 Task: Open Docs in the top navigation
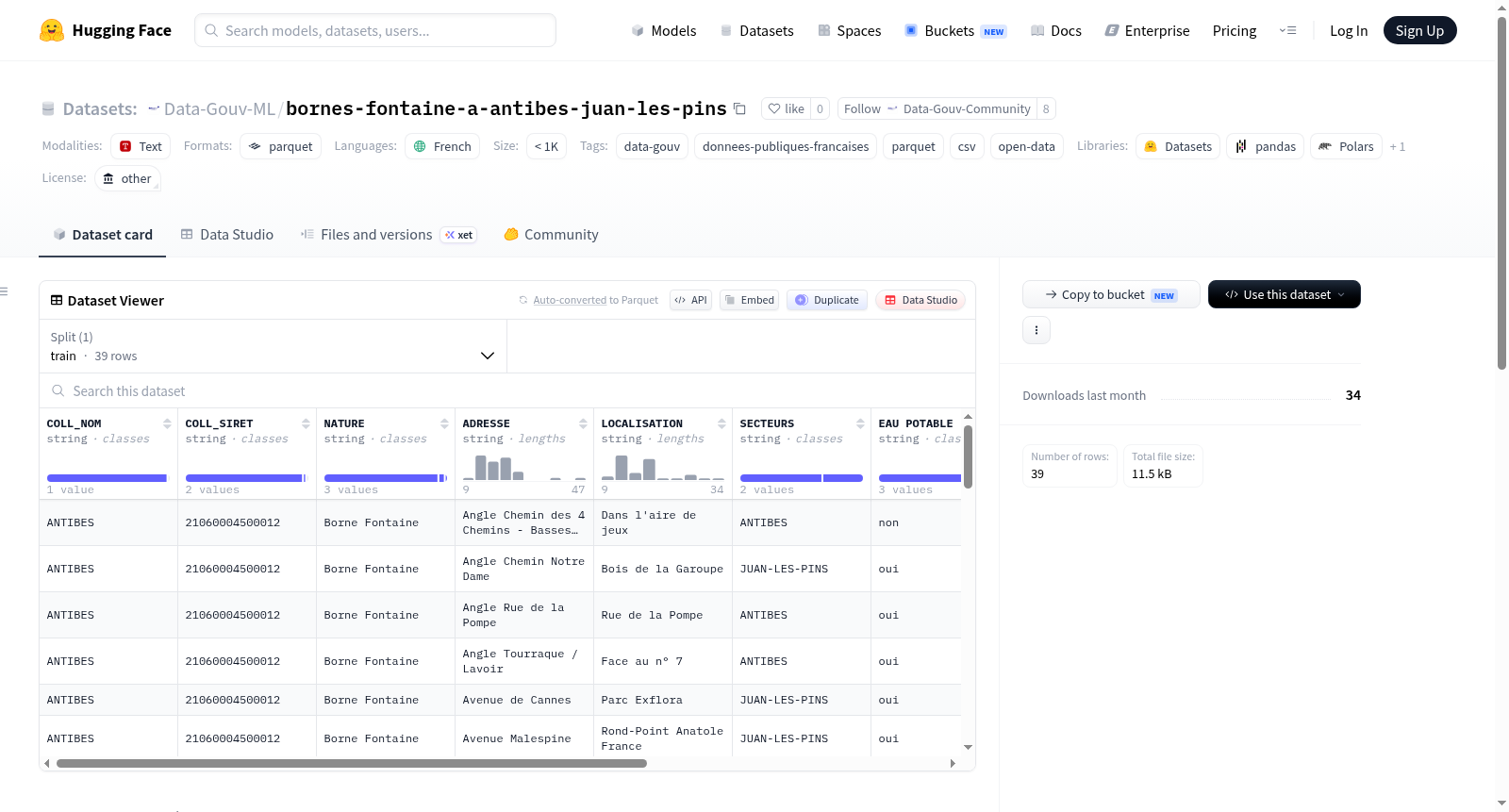pos(1056,30)
